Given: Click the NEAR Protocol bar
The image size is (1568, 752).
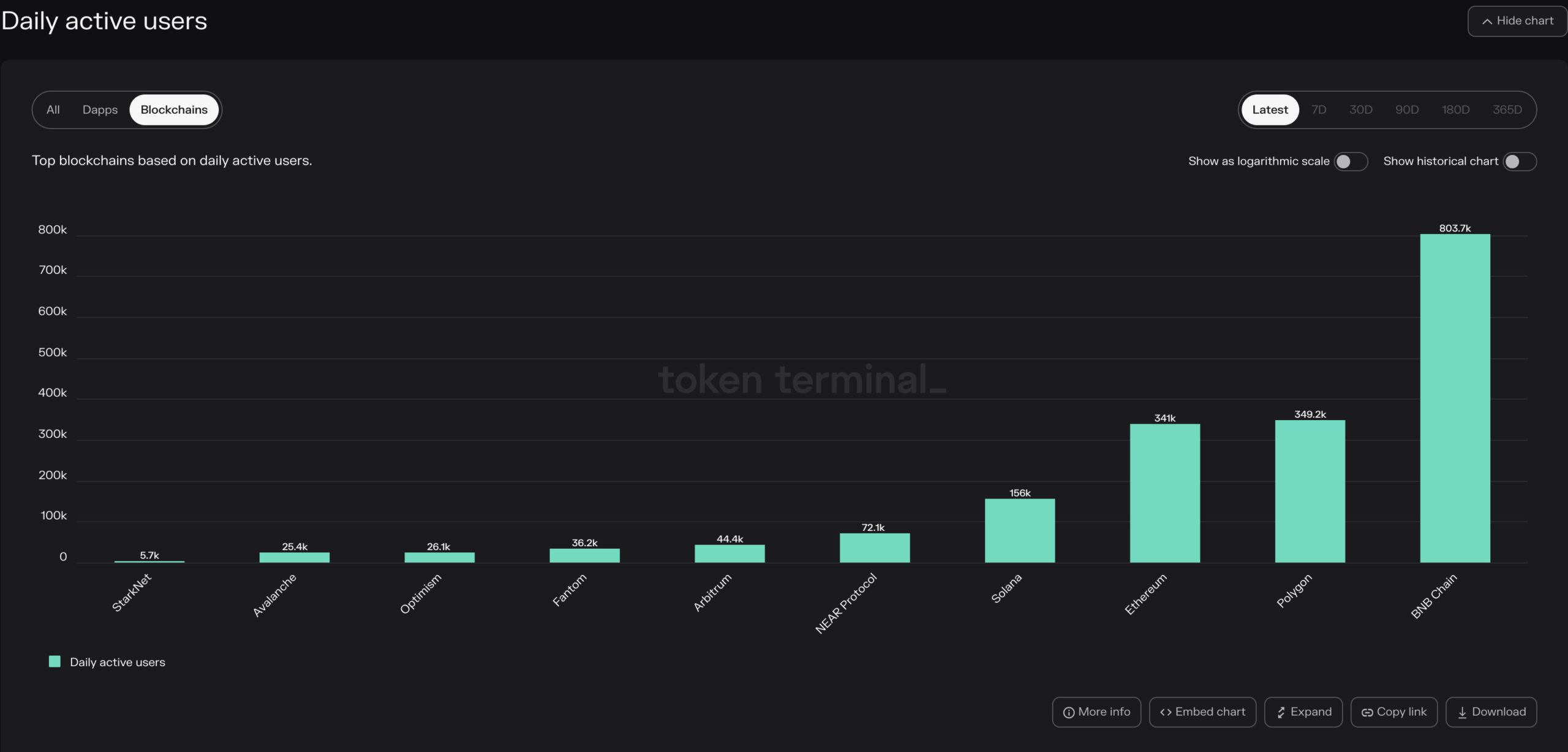Looking at the screenshot, I should coord(874,547).
